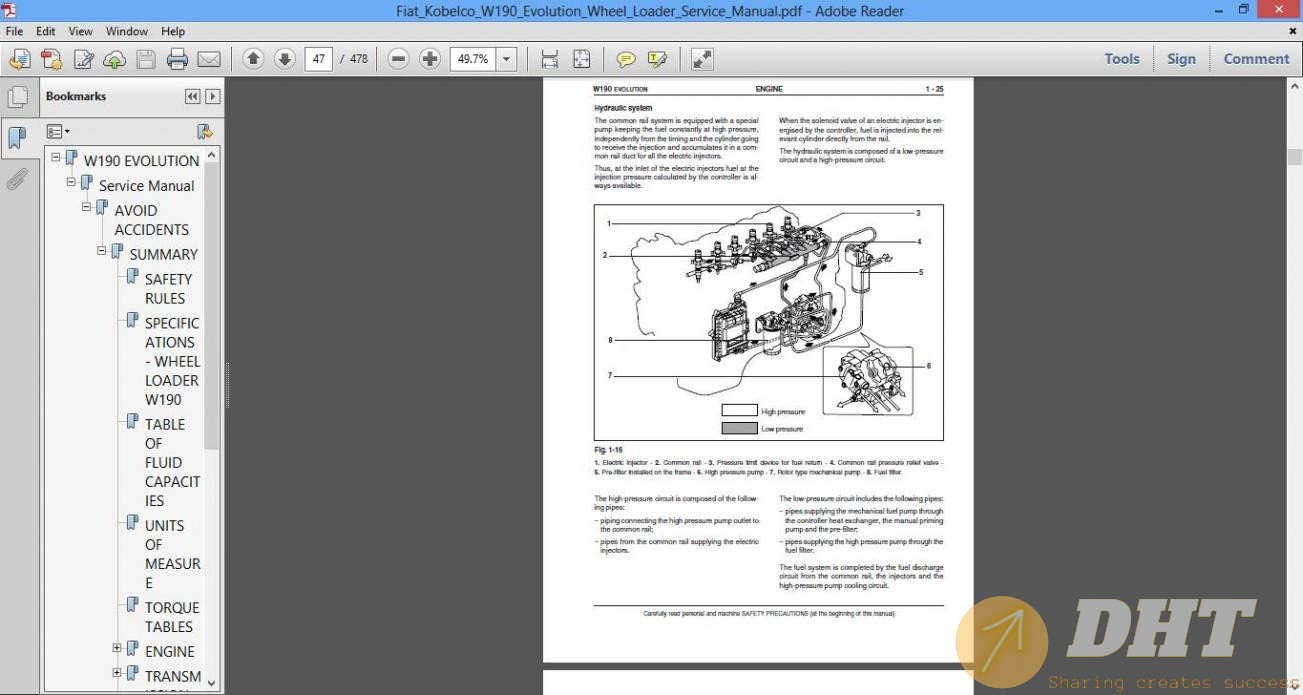Image resolution: width=1303 pixels, height=695 pixels.
Task: Click the Fit Width scrolling icon
Action: [549, 59]
